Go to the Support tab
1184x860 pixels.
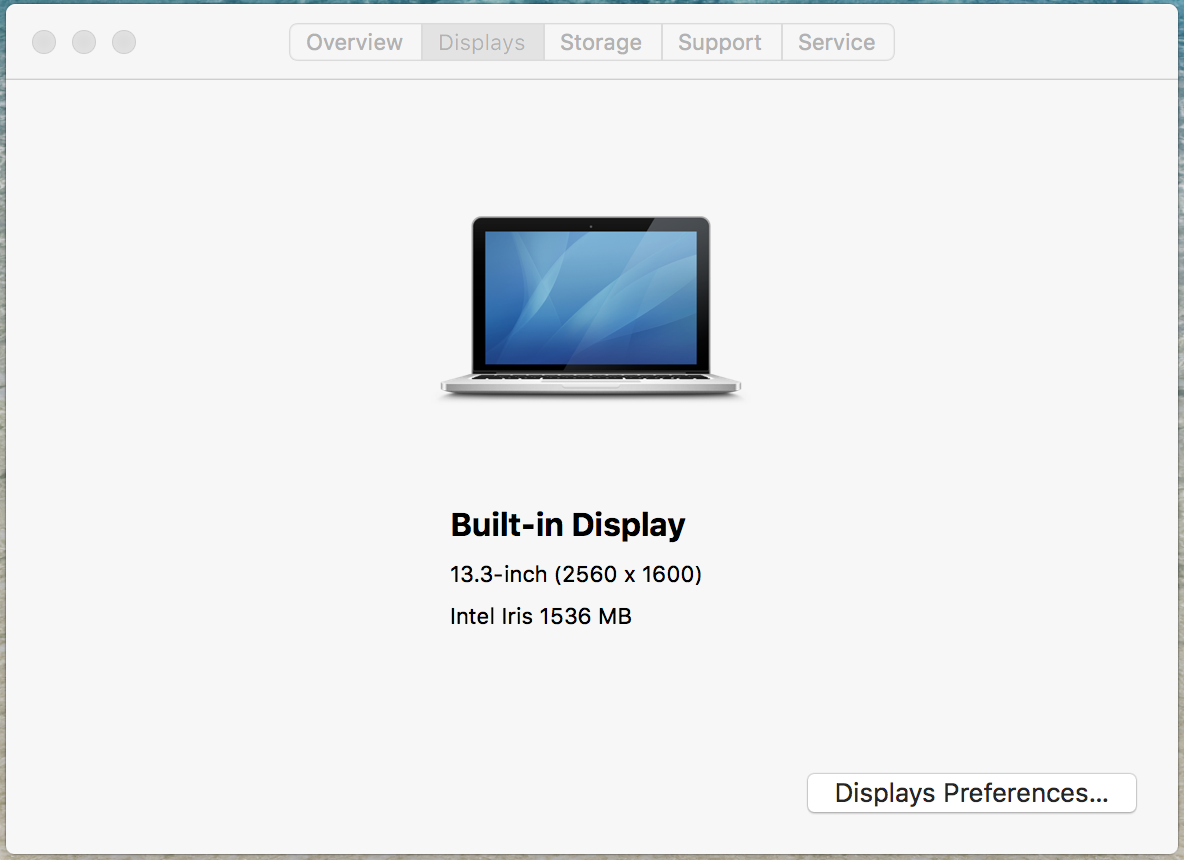[x=720, y=43]
